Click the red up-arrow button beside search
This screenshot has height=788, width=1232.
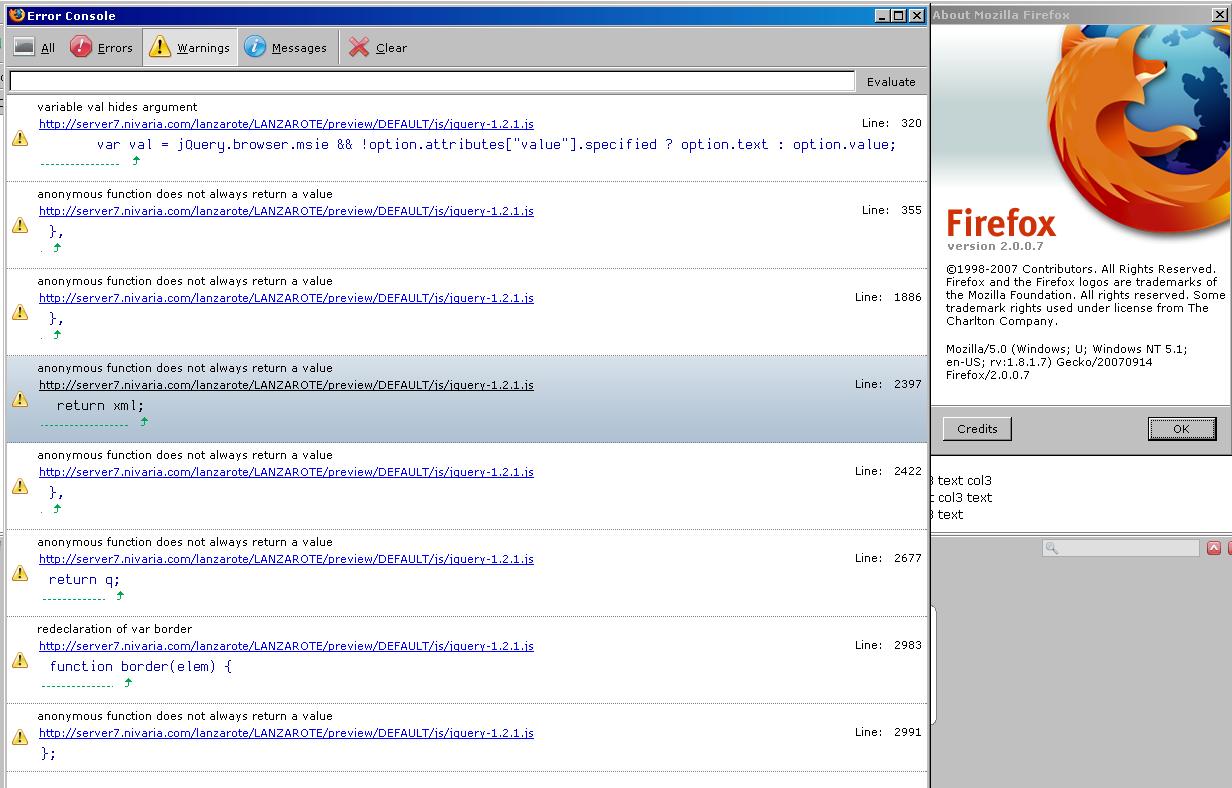click(x=1214, y=548)
